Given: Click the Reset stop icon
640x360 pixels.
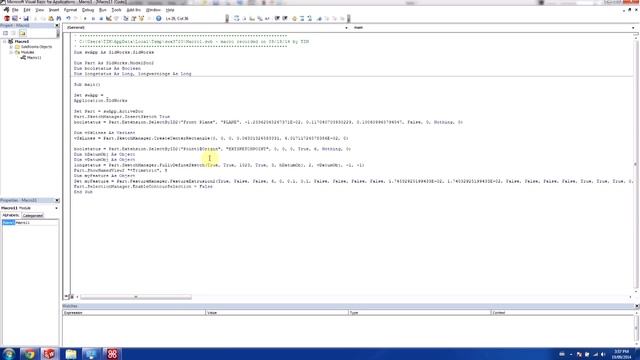Looking at the screenshot, I should [101, 18].
